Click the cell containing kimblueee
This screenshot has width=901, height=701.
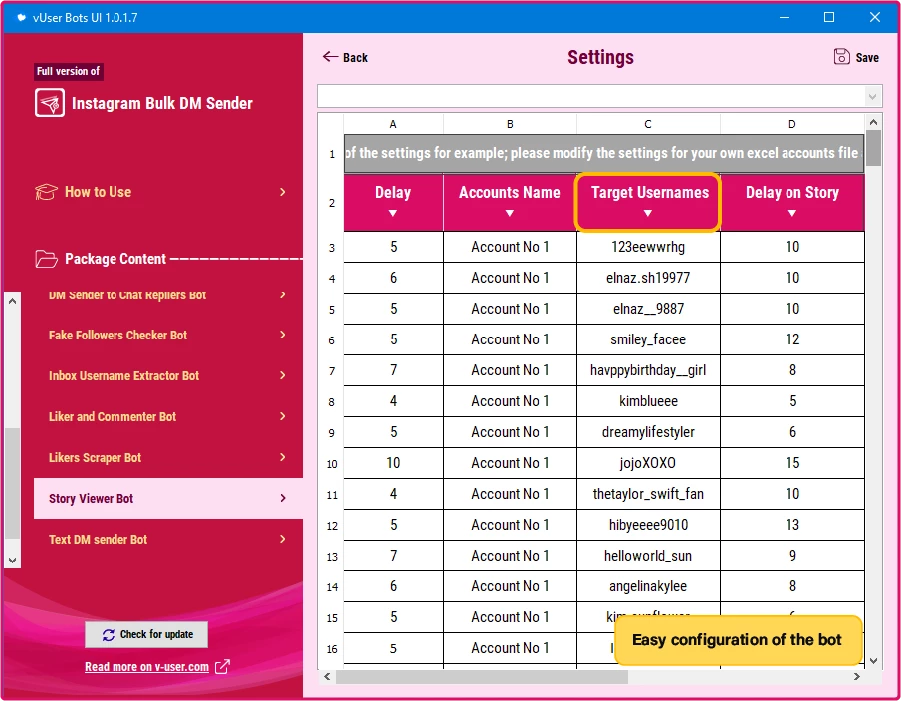click(648, 401)
